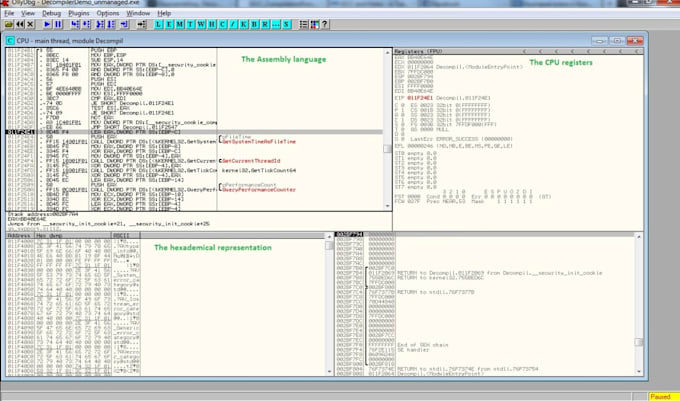The image size is (680, 401).
Task: Click the Hex dump column header
Action: pyautogui.click(x=73, y=235)
